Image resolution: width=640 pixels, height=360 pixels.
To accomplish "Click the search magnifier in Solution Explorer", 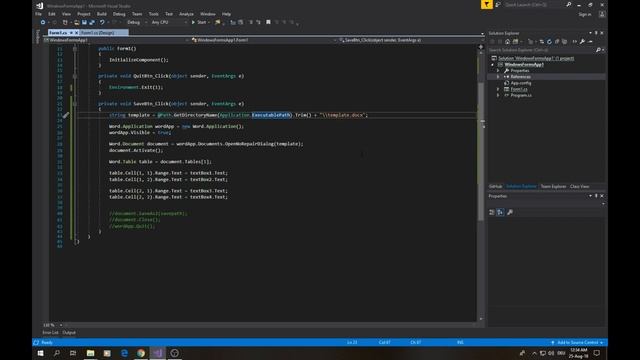I will (x=598, y=50).
